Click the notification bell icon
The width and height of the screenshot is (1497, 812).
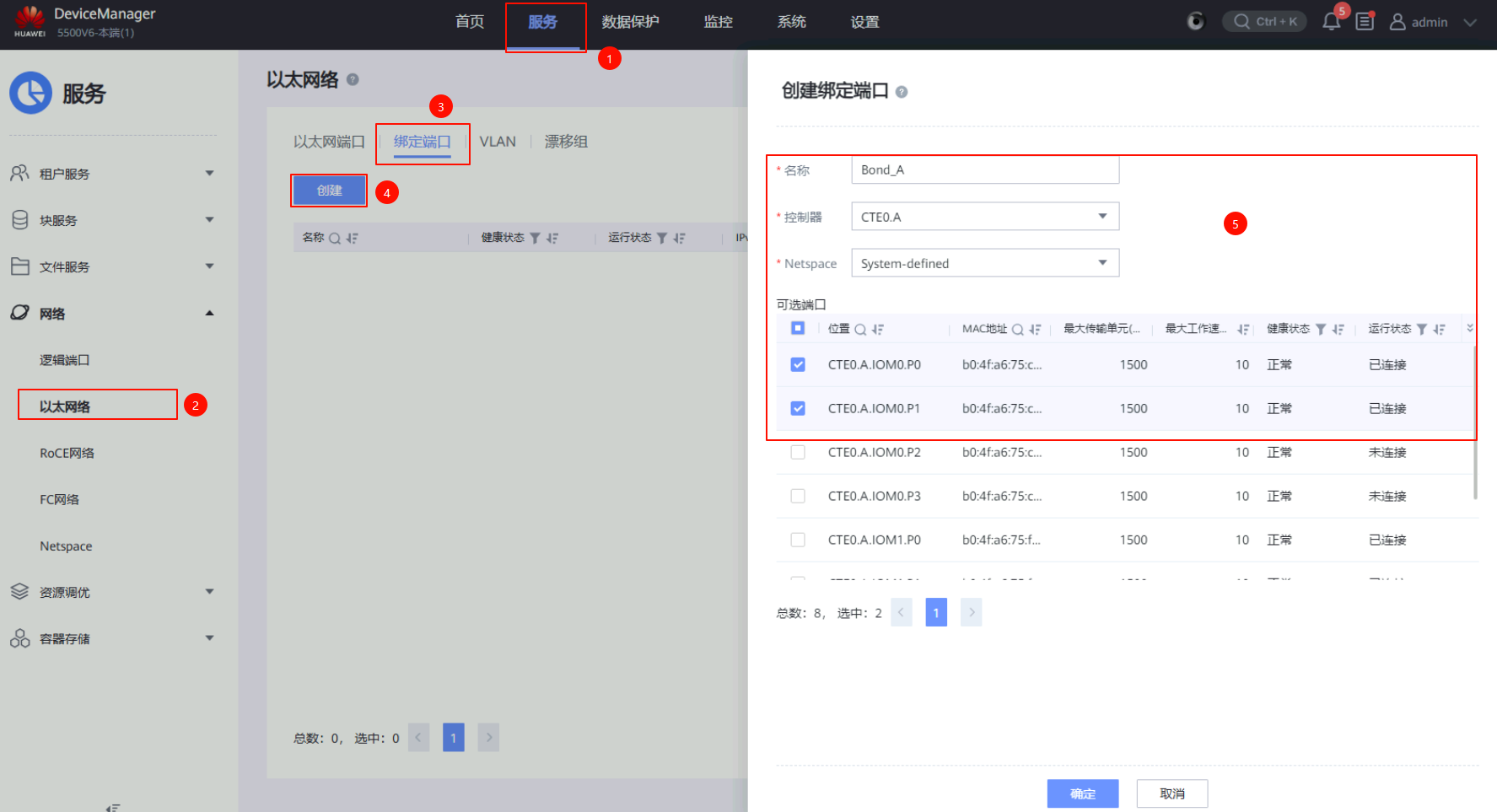1331,22
